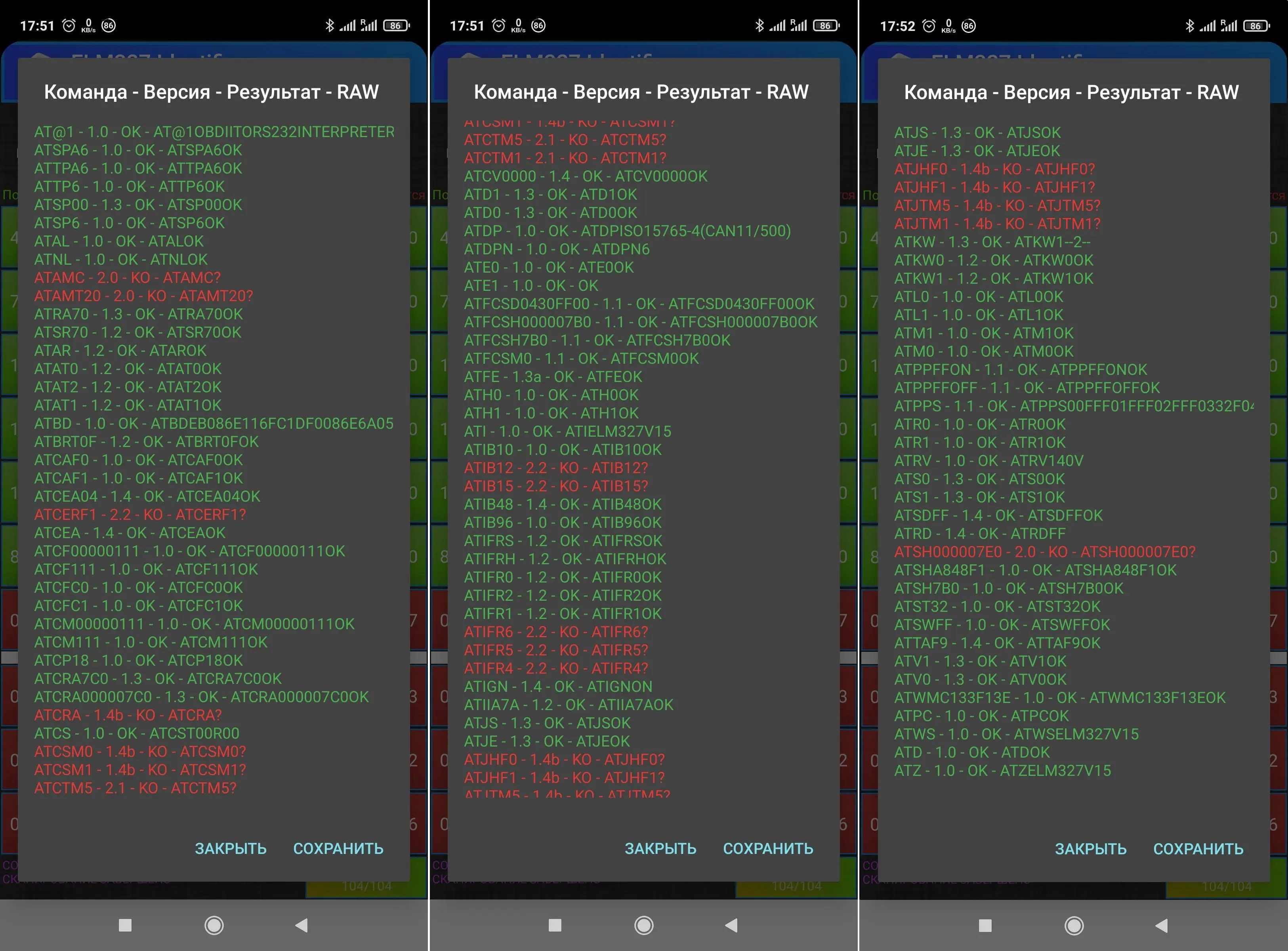Select the red ATAMC - 2.0 - KO line
The image size is (1288, 951).
click(x=127, y=277)
